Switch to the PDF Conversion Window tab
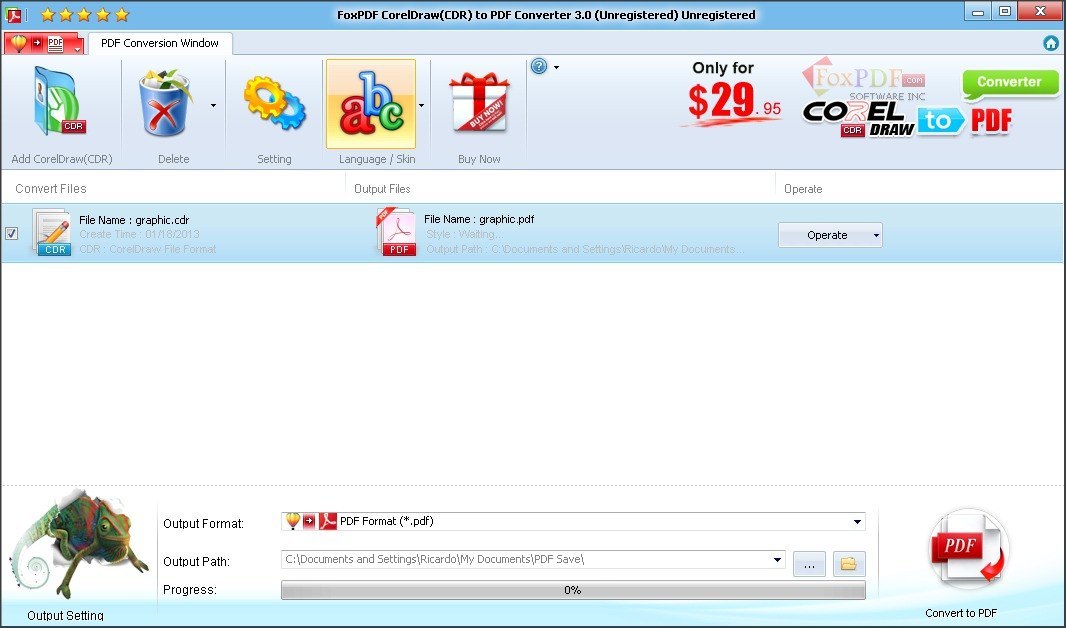The height and width of the screenshot is (628, 1066). [x=159, y=43]
